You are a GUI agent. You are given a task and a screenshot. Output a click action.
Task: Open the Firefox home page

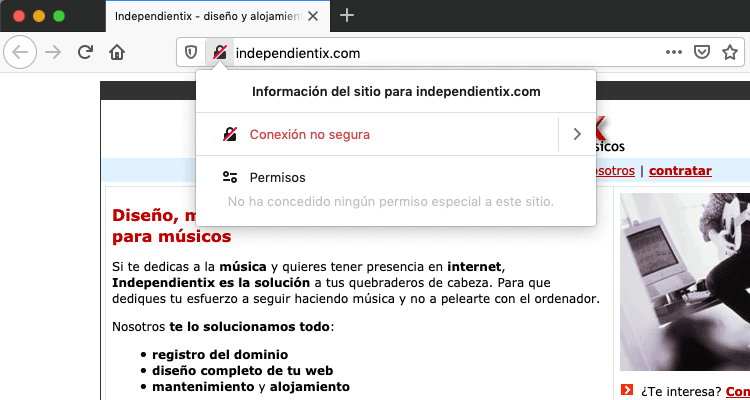117,52
